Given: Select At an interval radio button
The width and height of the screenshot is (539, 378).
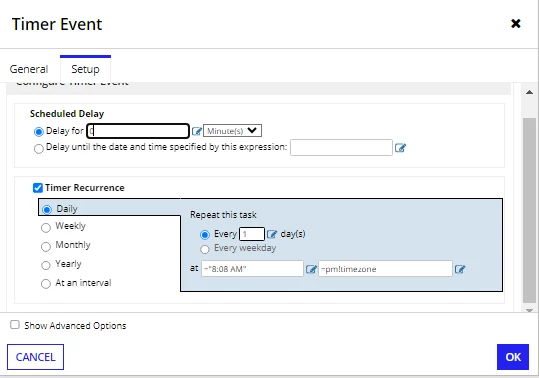Looking at the screenshot, I should [x=46, y=284].
